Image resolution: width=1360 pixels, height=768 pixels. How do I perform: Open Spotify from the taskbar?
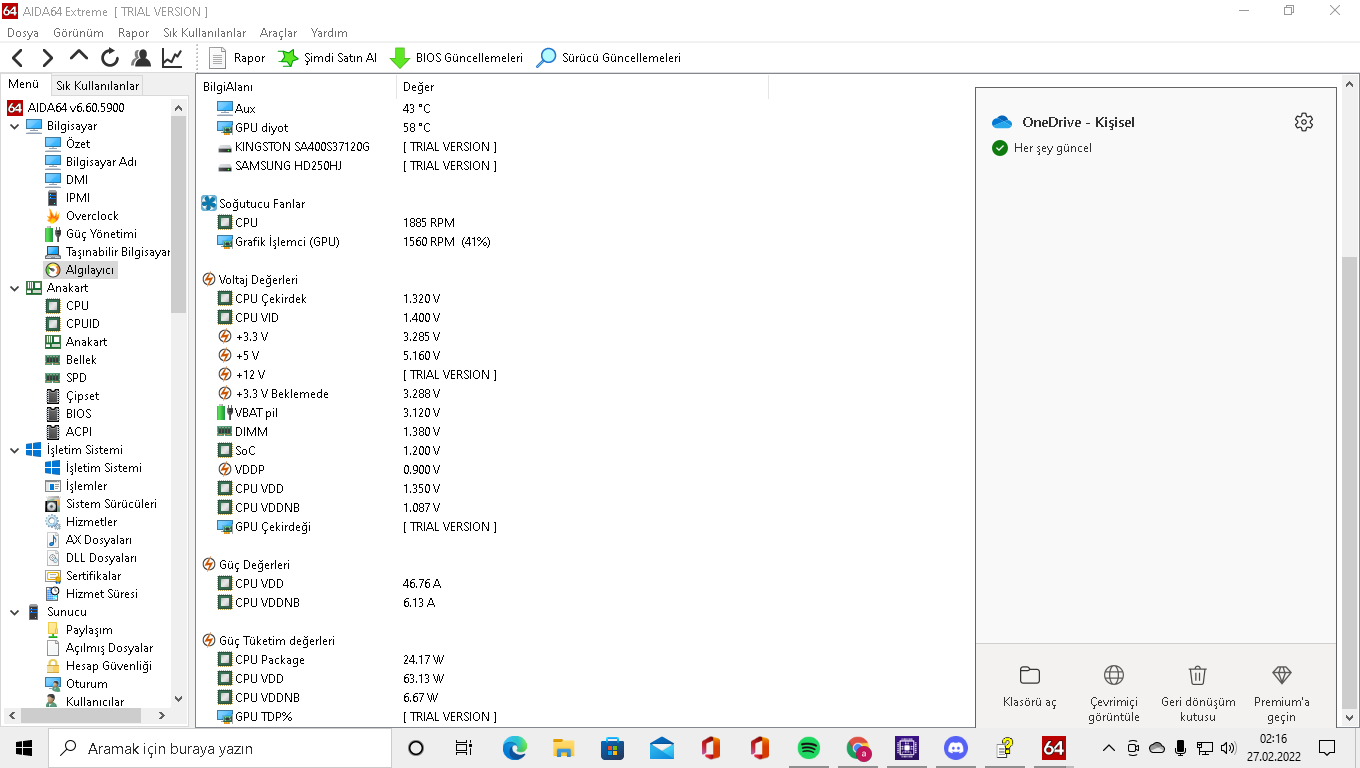(x=809, y=748)
